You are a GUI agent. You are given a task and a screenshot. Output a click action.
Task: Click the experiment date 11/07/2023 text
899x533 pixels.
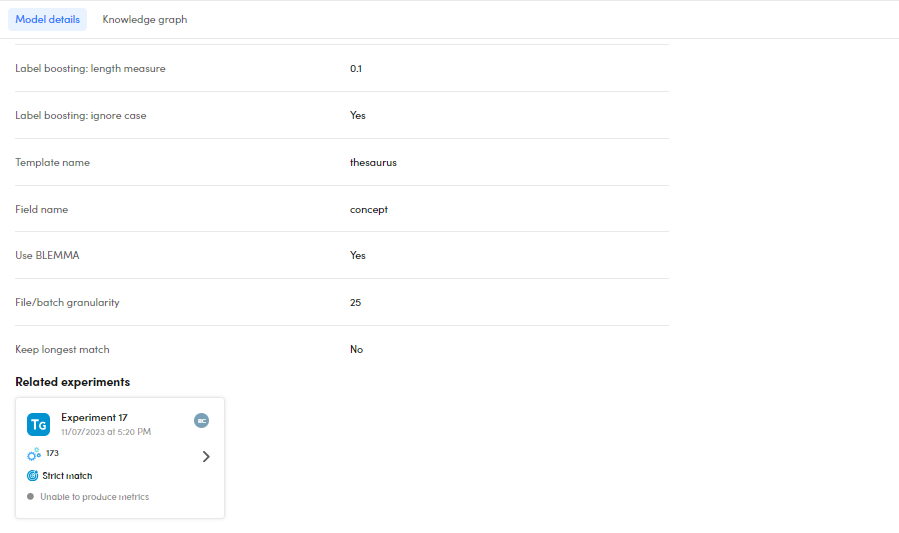(x=106, y=432)
